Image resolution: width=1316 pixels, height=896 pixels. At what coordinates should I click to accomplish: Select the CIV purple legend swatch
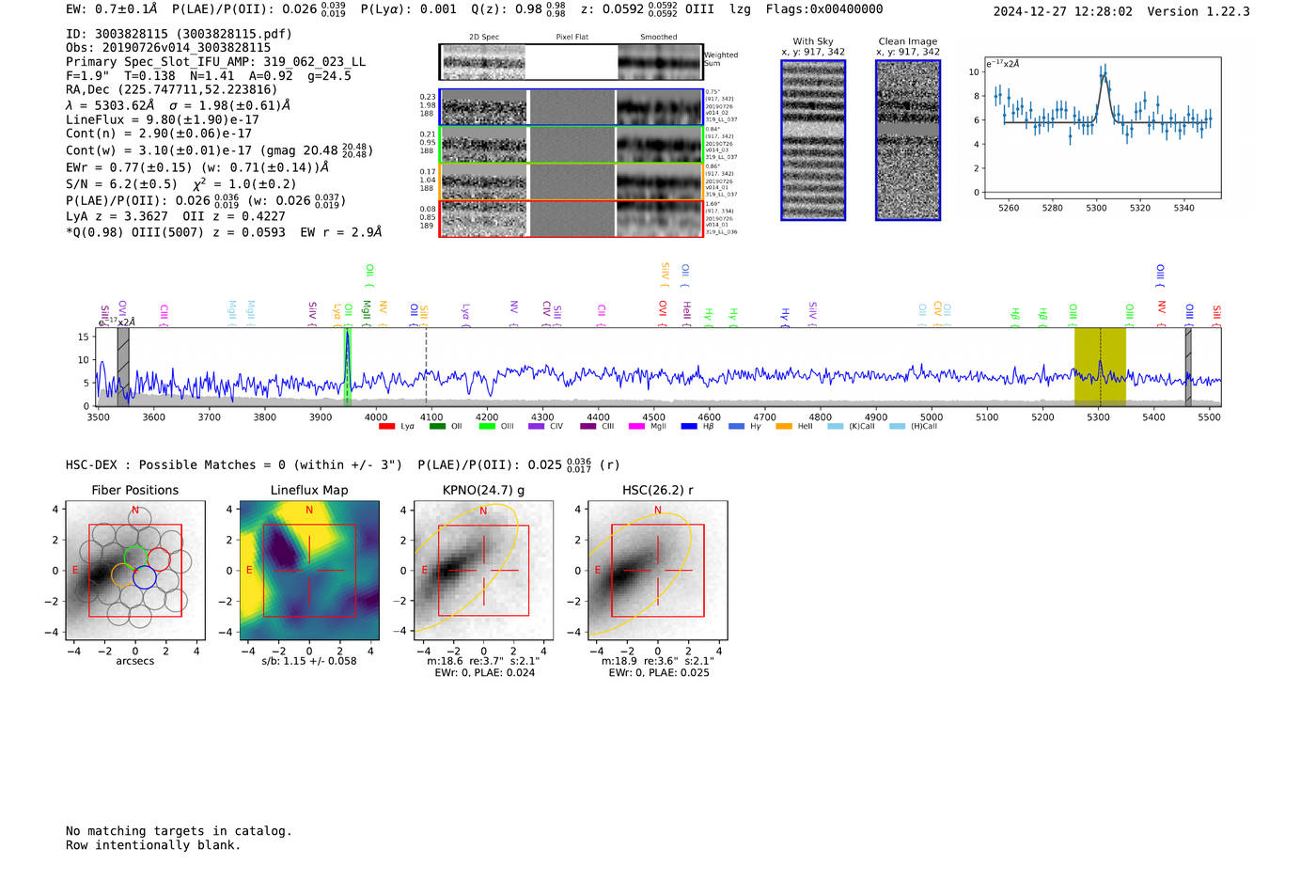(537, 427)
